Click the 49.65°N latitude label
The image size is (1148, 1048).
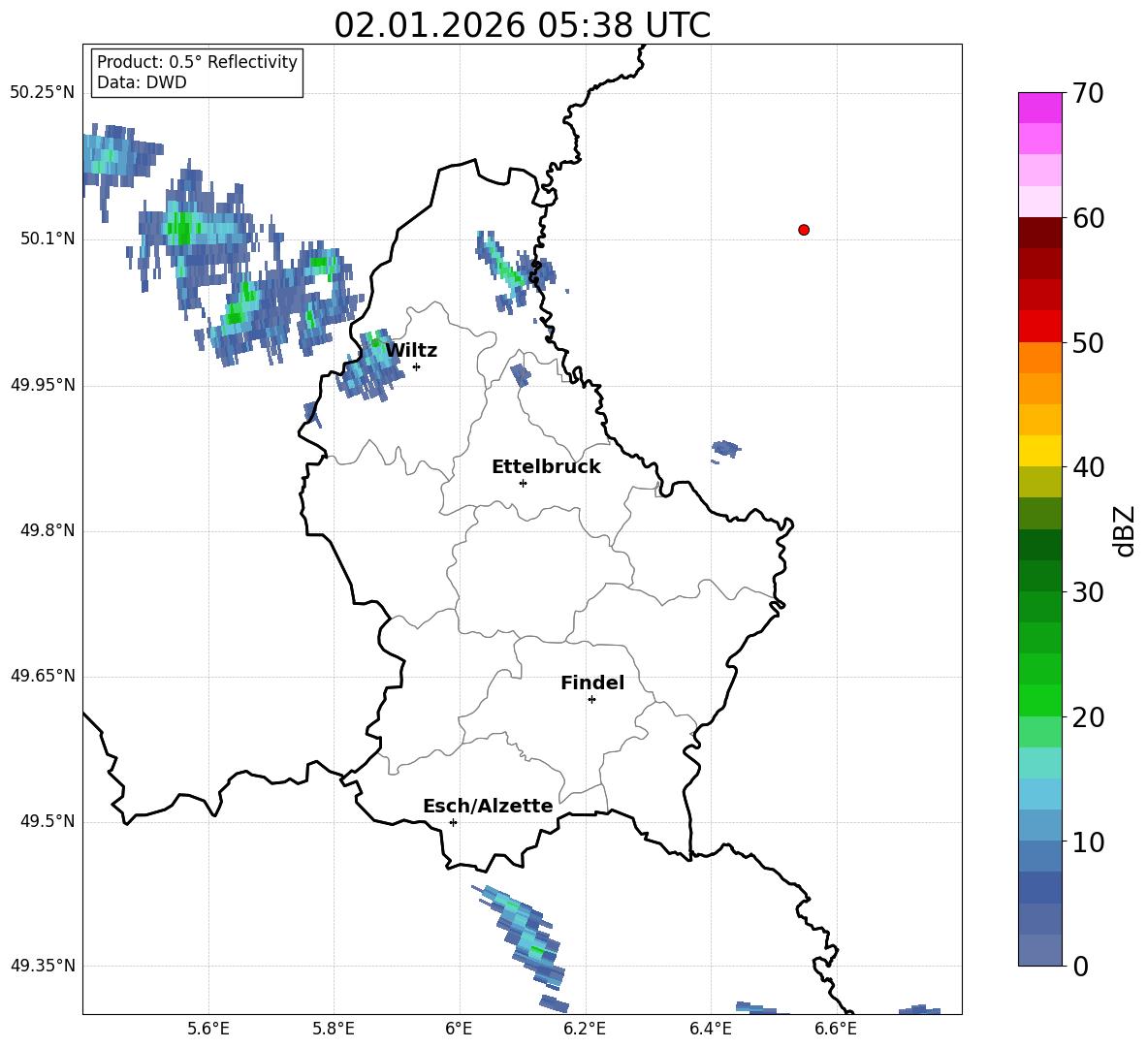(x=43, y=676)
